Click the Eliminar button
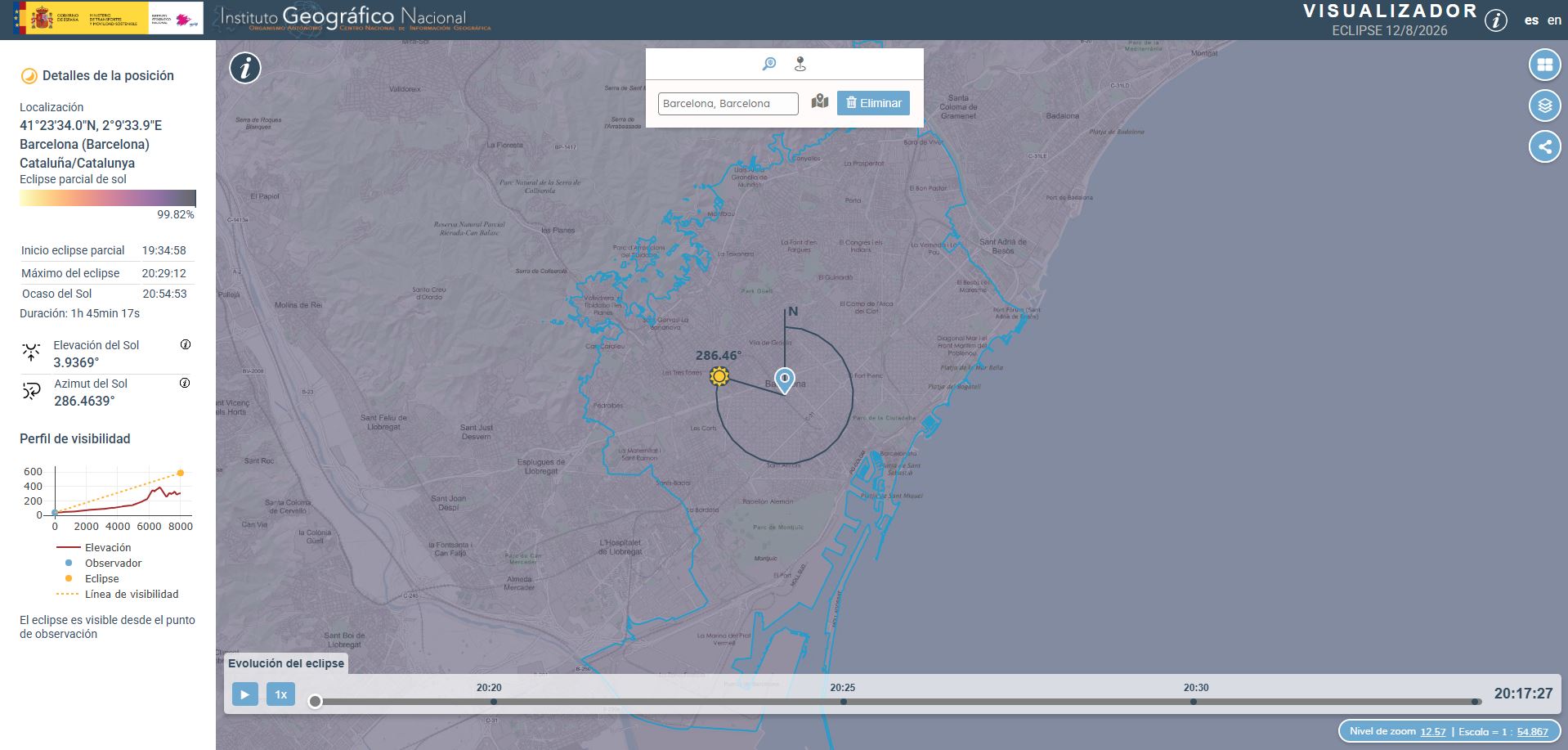1568x750 pixels. point(873,103)
